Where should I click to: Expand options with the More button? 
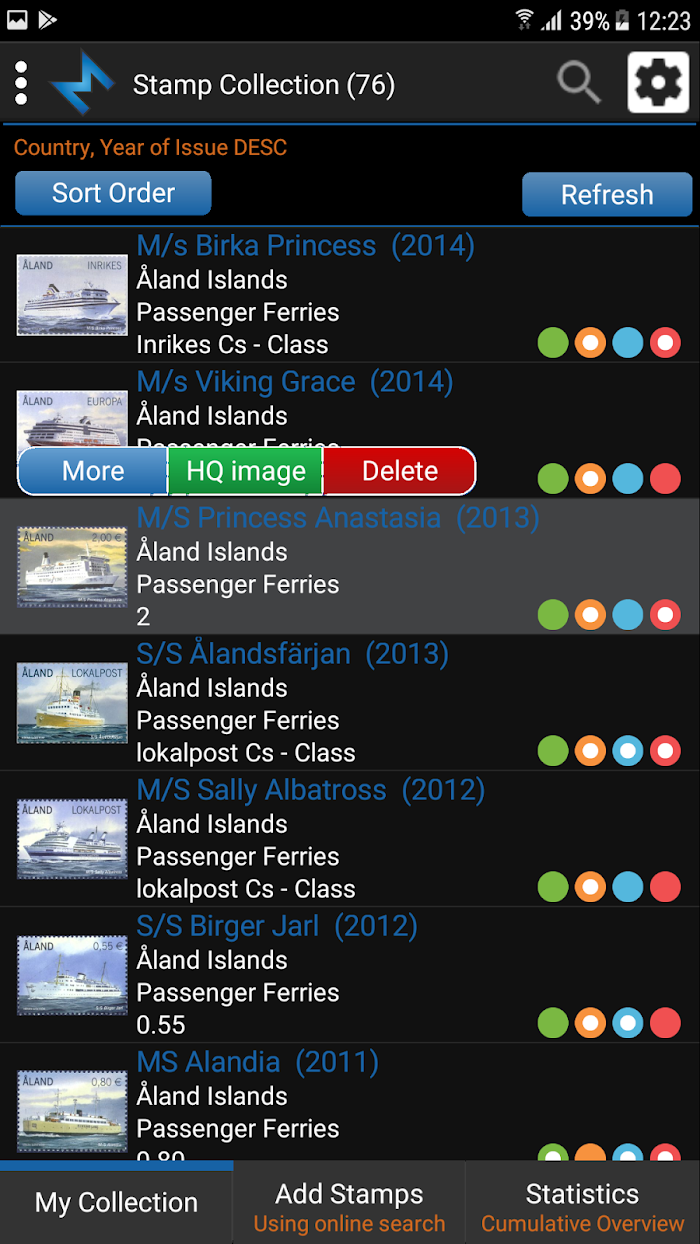(x=93, y=471)
